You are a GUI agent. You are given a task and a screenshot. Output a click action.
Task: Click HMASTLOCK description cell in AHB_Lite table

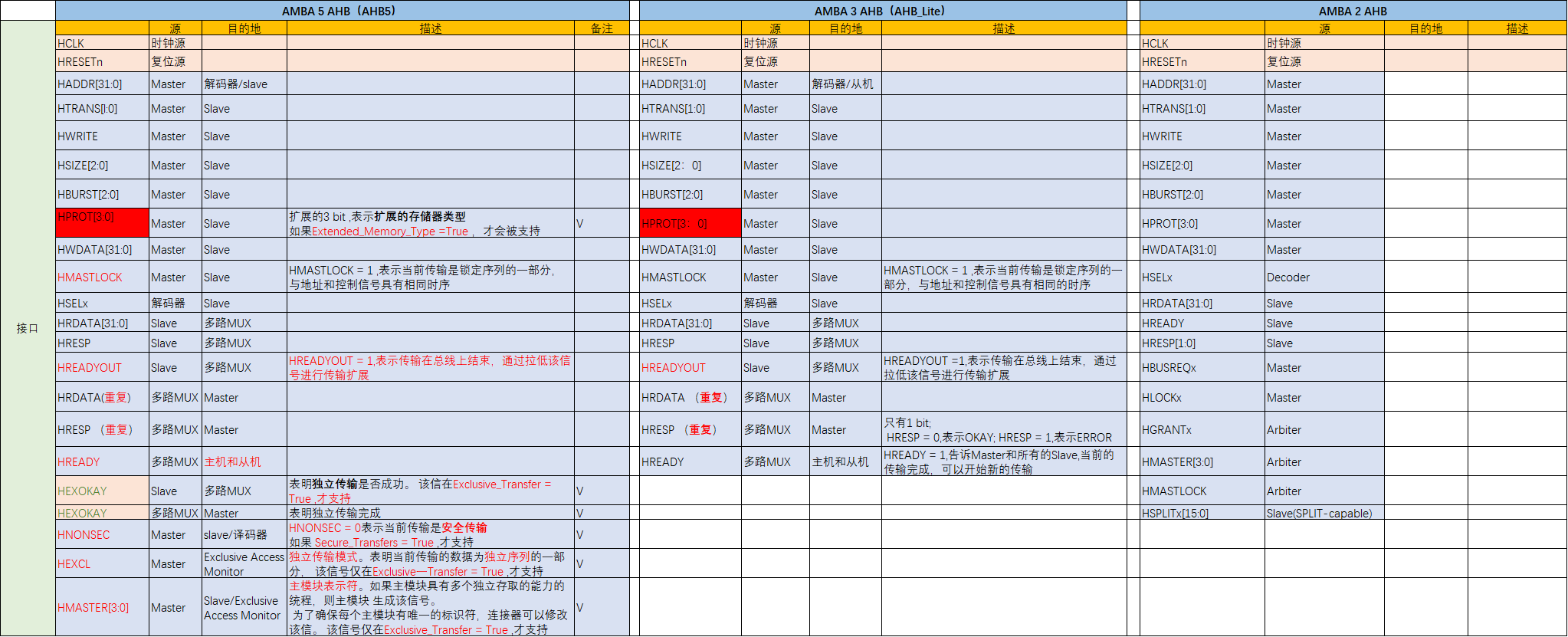click(1004, 277)
